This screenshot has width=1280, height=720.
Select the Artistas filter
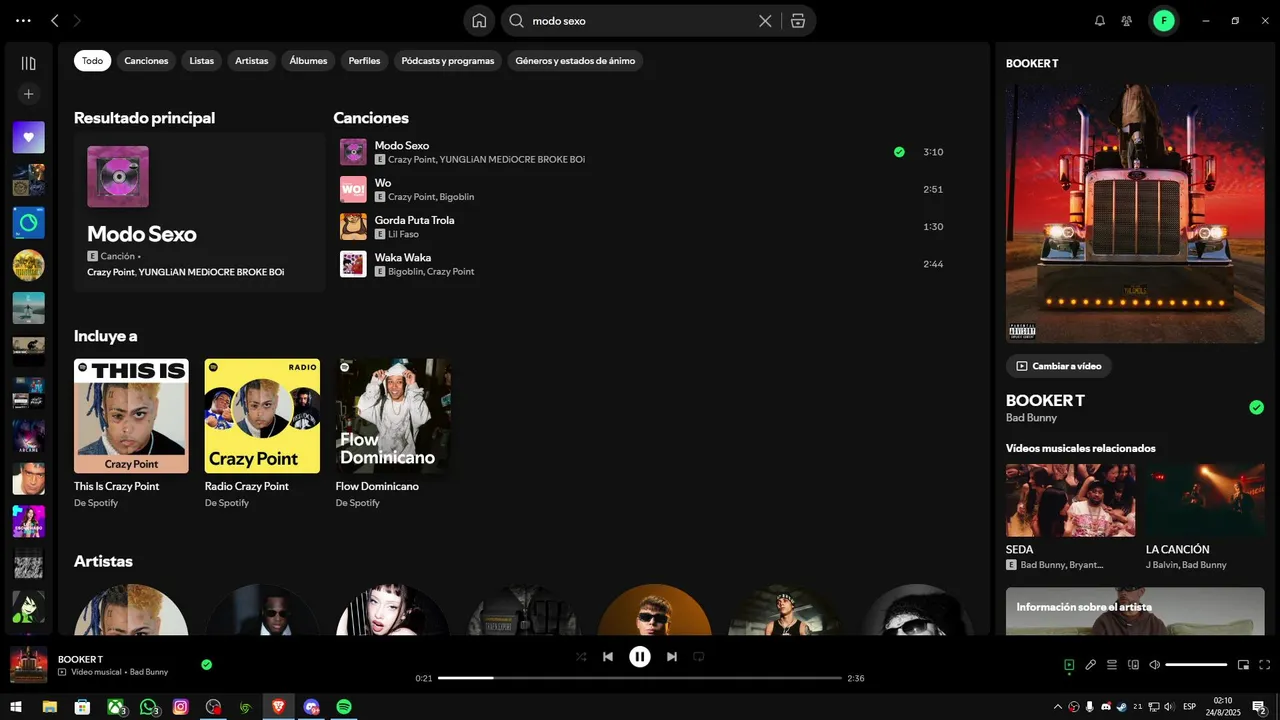coord(252,61)
